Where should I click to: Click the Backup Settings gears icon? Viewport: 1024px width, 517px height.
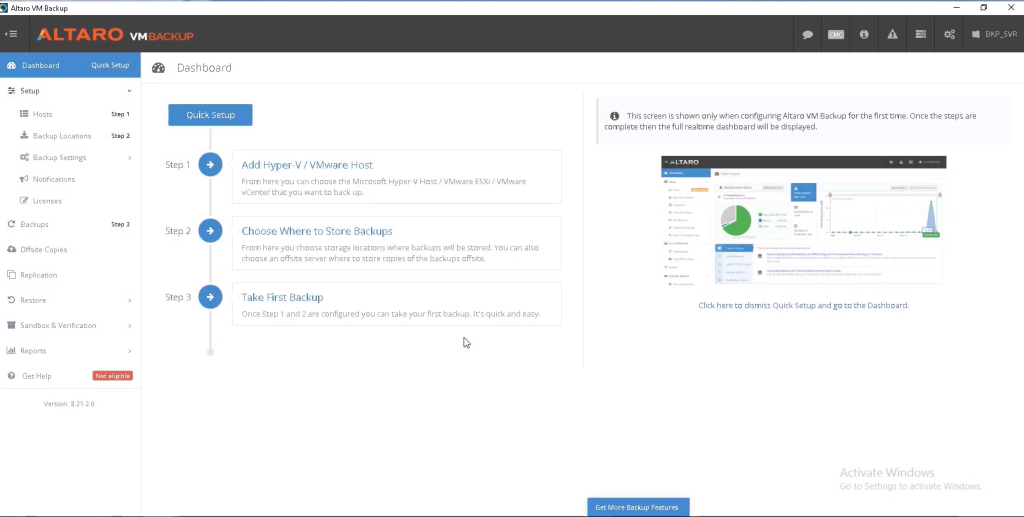[24, 157]
